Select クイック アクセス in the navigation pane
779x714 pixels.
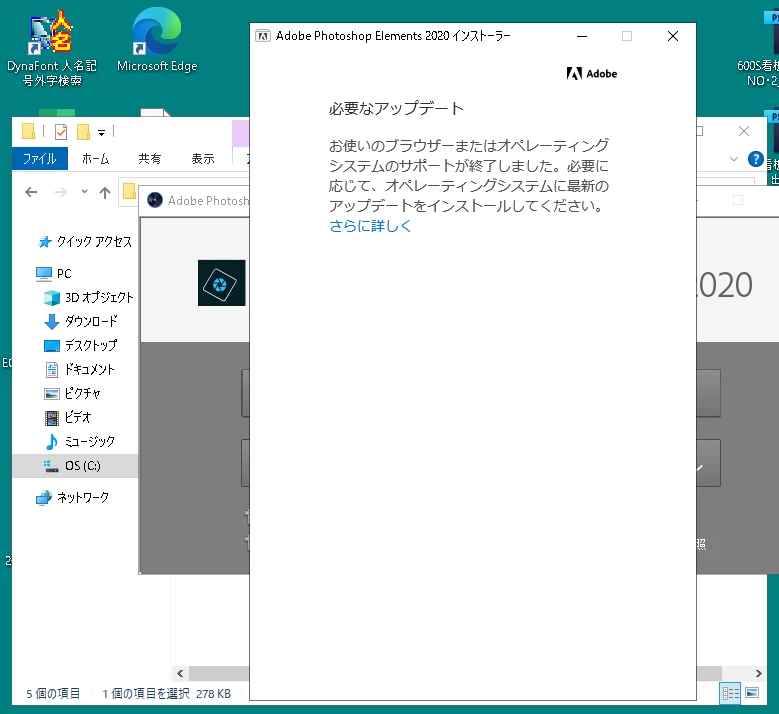(85, 241)
